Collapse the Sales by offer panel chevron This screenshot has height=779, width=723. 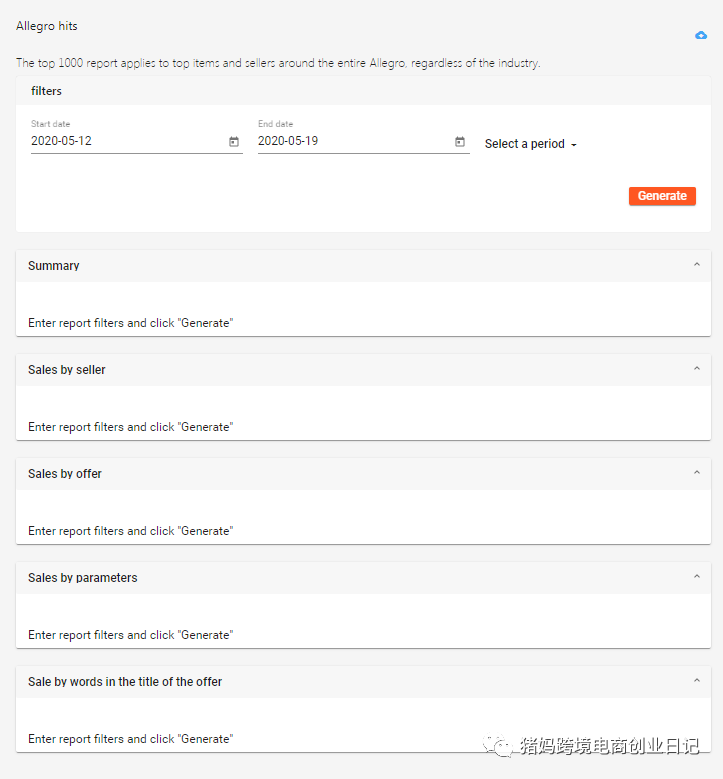(x=697, y=472)
